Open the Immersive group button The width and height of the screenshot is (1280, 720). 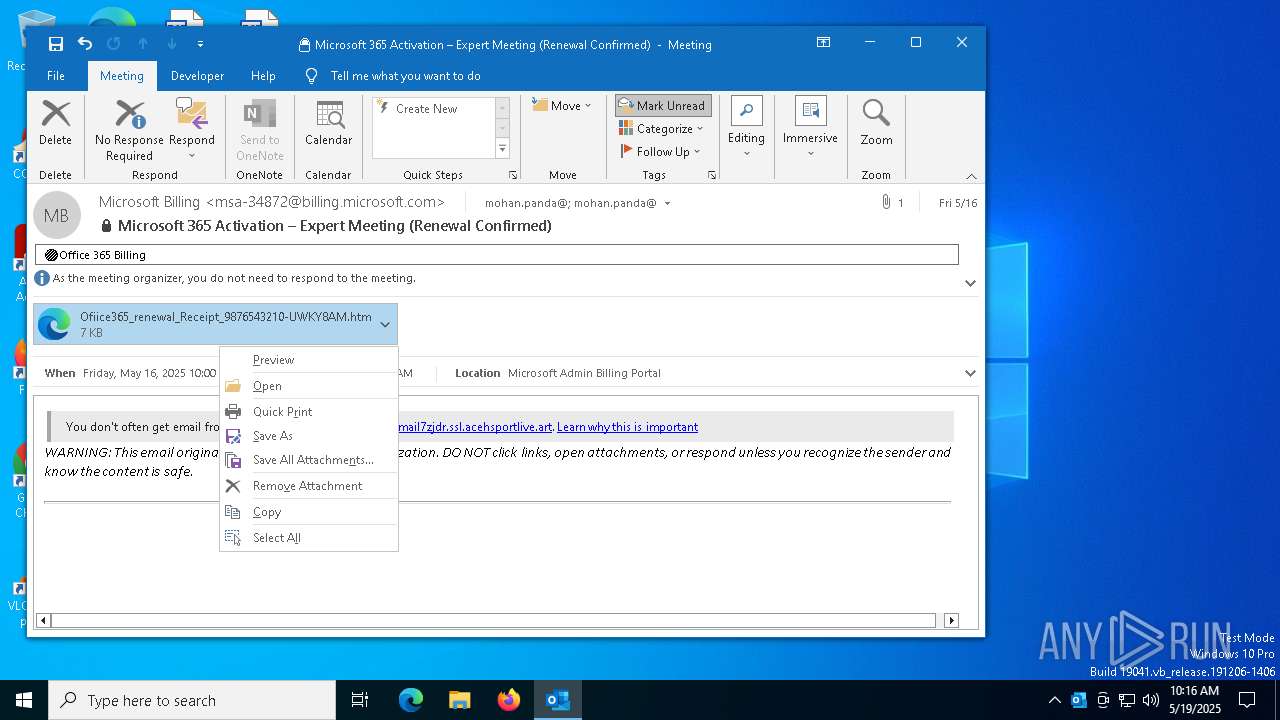pyautogui.click(x=810, y=128)
